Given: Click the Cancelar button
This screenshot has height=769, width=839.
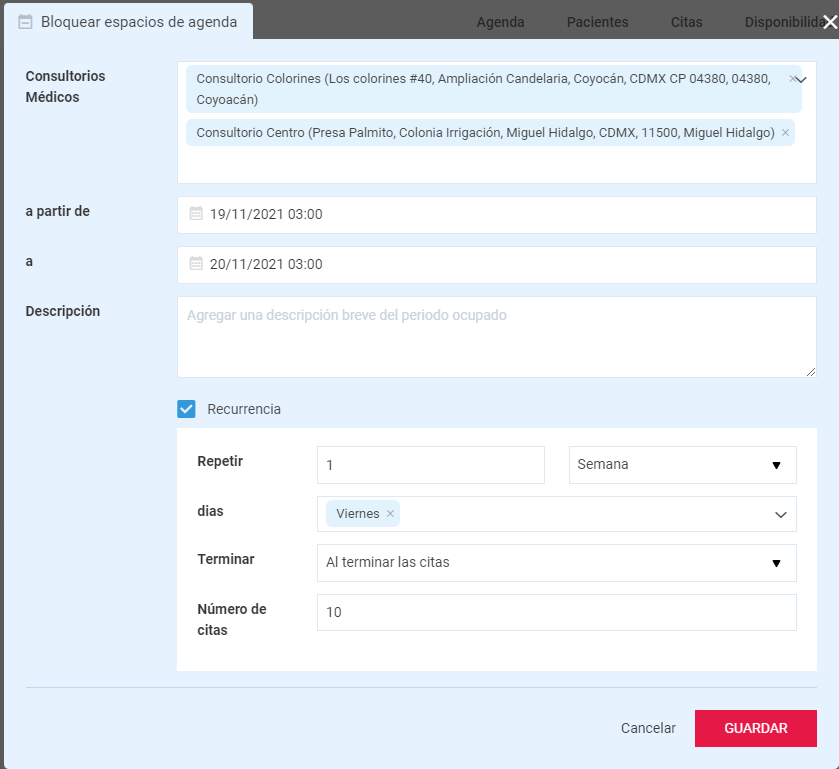Looking at the screenshot, I should pos(648,728).
